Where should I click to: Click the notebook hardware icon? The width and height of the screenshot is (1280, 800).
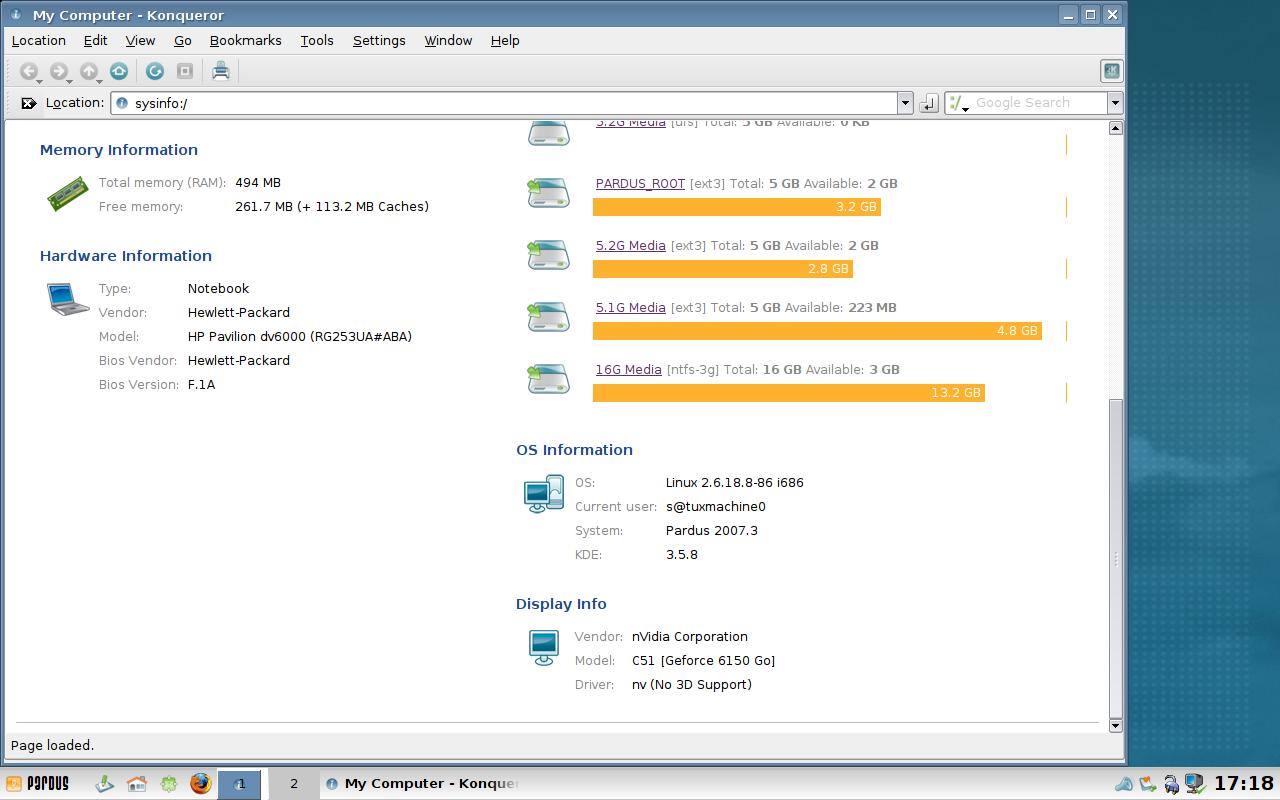(68, 299)
